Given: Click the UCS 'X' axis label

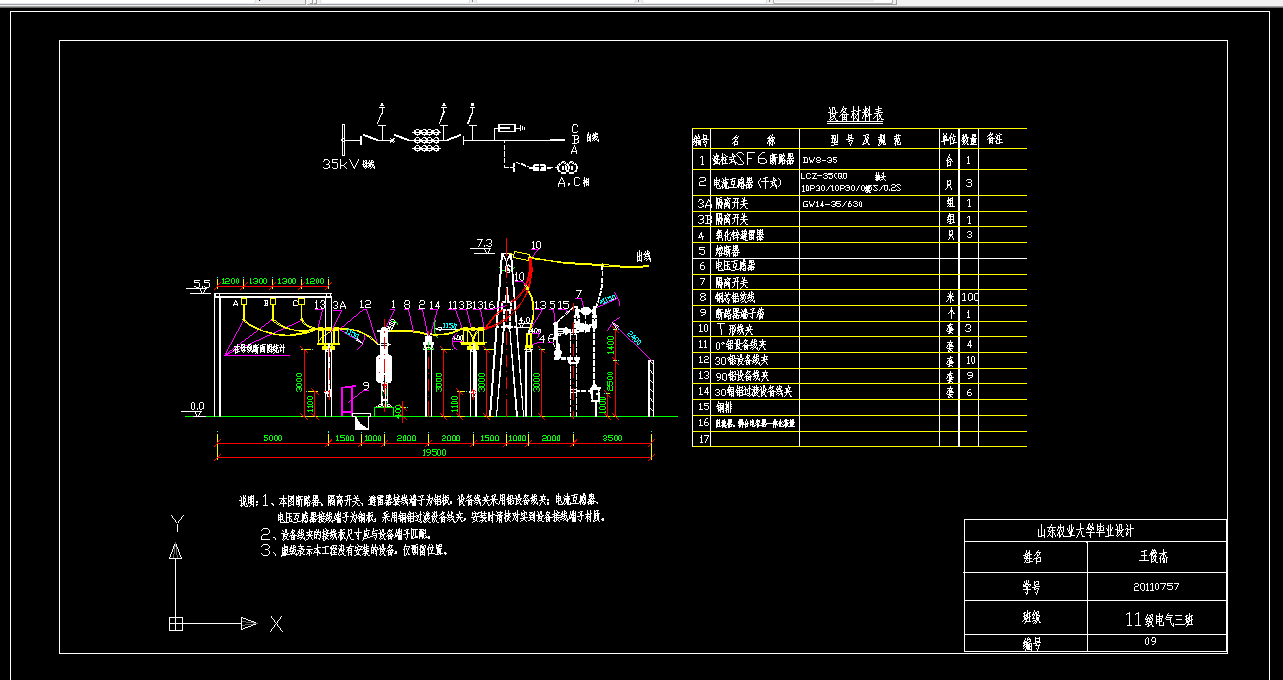Looking at the screenshot, I should 276,624.
